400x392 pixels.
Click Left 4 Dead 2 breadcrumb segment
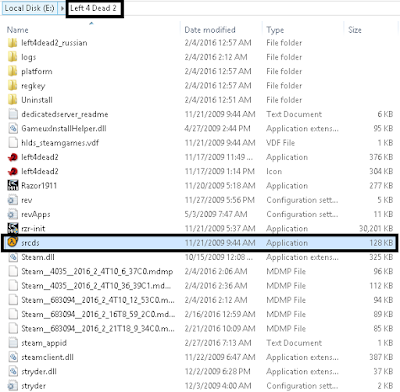[93, 8]
